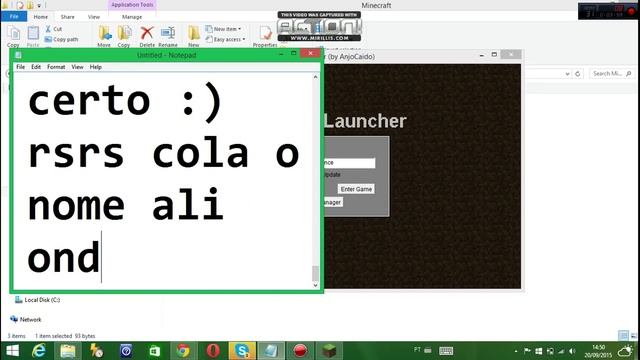Open the New item dropdown
The image size is (640, 360).
click(223, 29)
